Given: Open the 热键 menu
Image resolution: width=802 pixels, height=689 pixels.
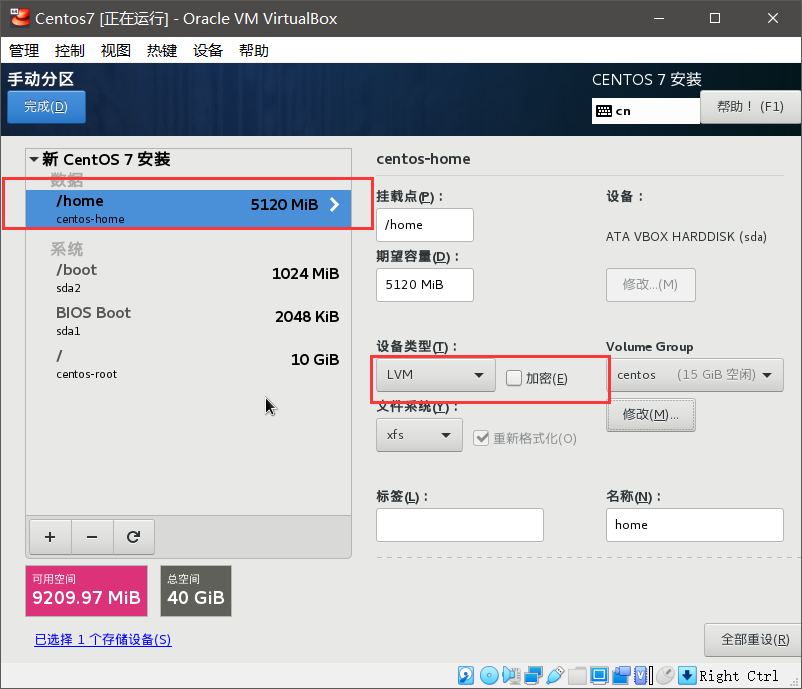Looking at the screenshot, I should [162, 50].
